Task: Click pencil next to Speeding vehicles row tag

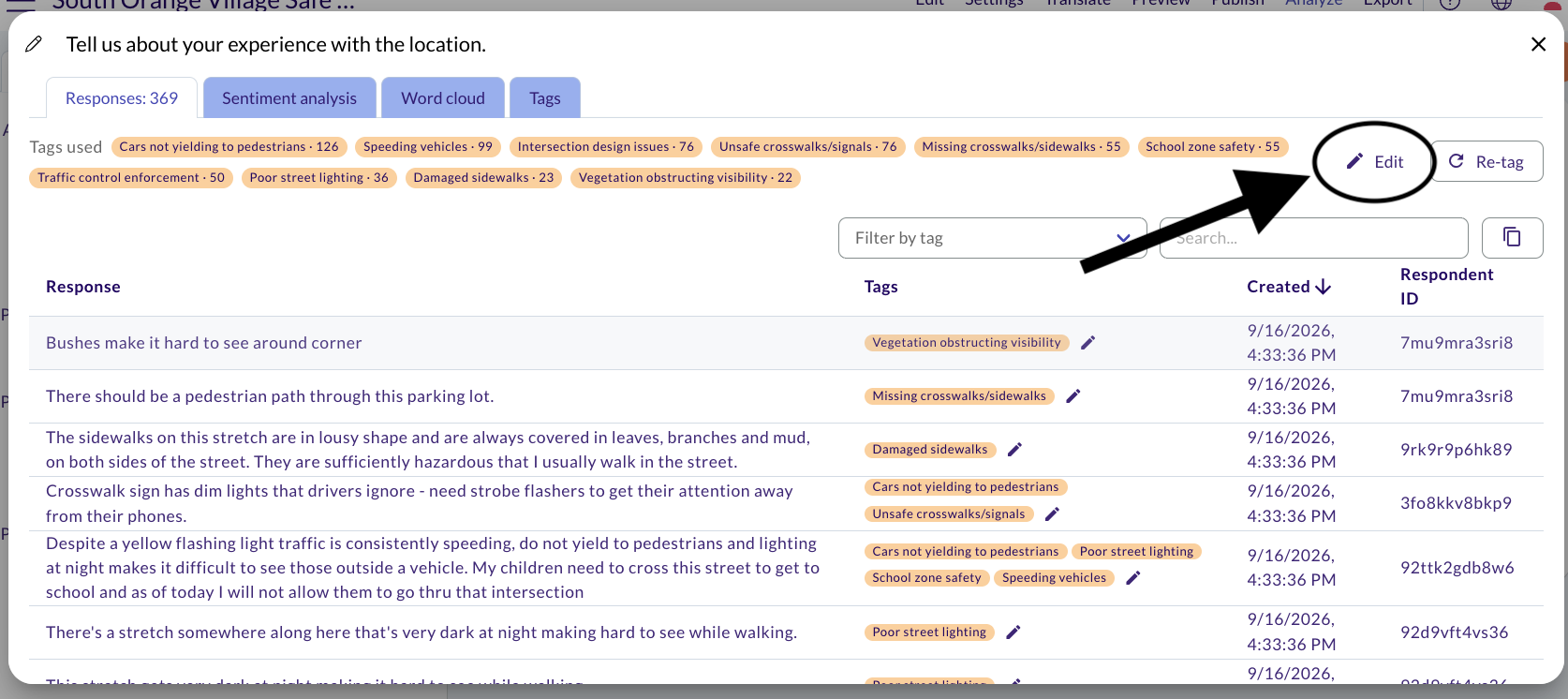Action: point(1132,578)
